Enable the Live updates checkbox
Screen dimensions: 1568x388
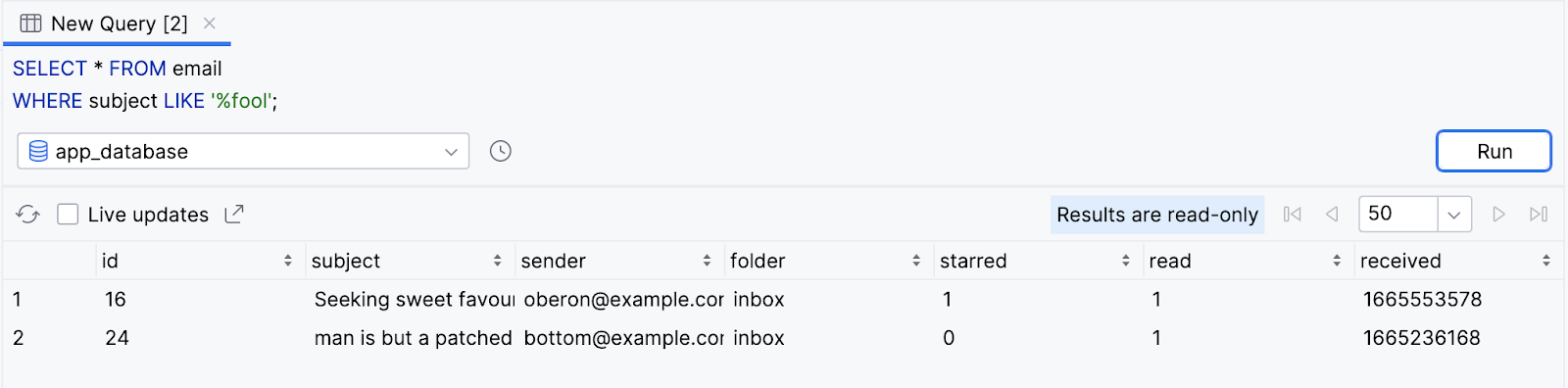[x=68, y=214]
